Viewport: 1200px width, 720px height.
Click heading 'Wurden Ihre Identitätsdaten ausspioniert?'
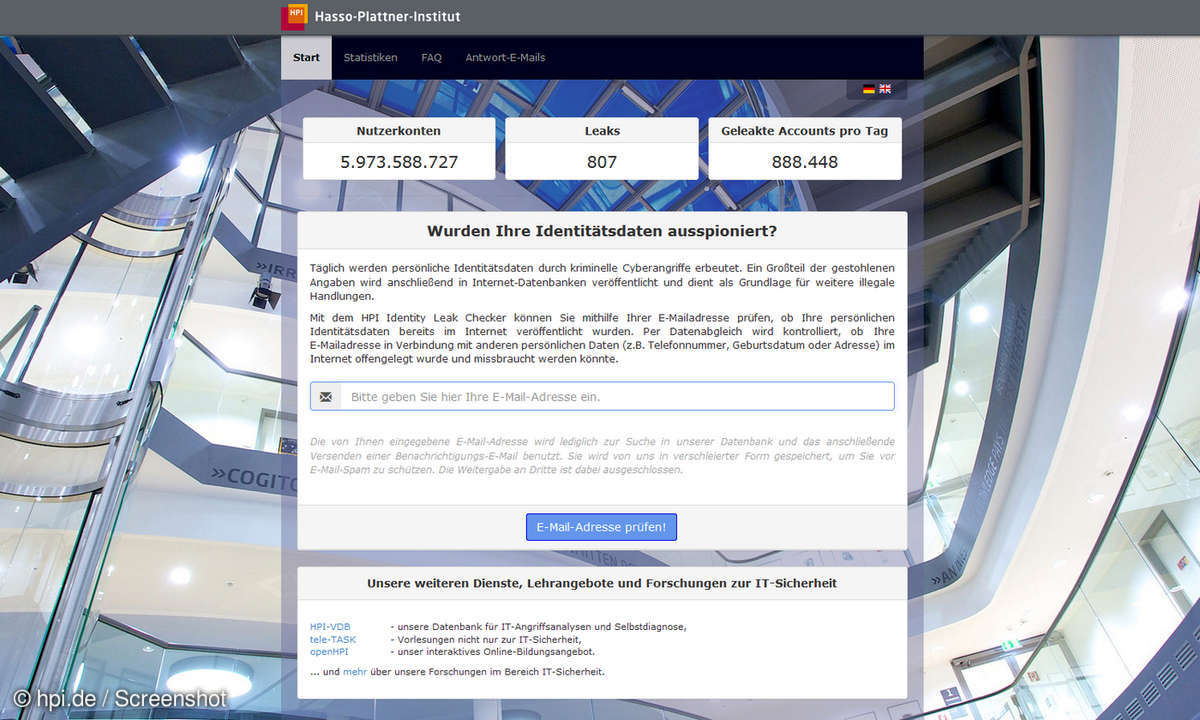[602, 231]
